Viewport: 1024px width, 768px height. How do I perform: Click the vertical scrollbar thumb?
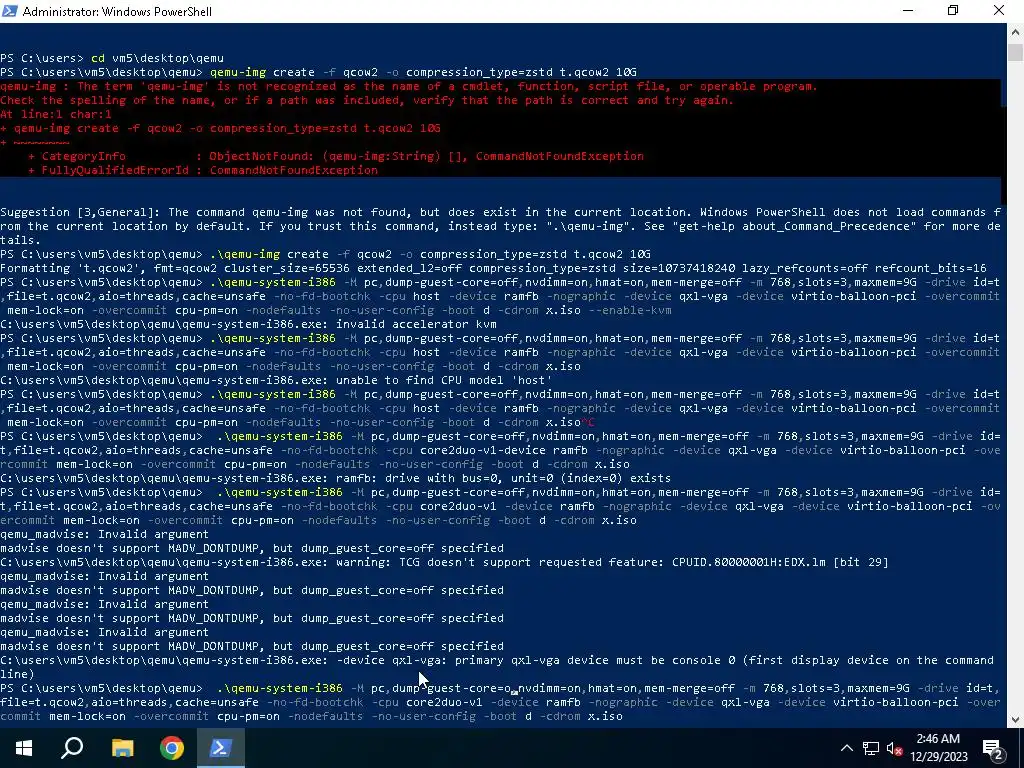1016,52
